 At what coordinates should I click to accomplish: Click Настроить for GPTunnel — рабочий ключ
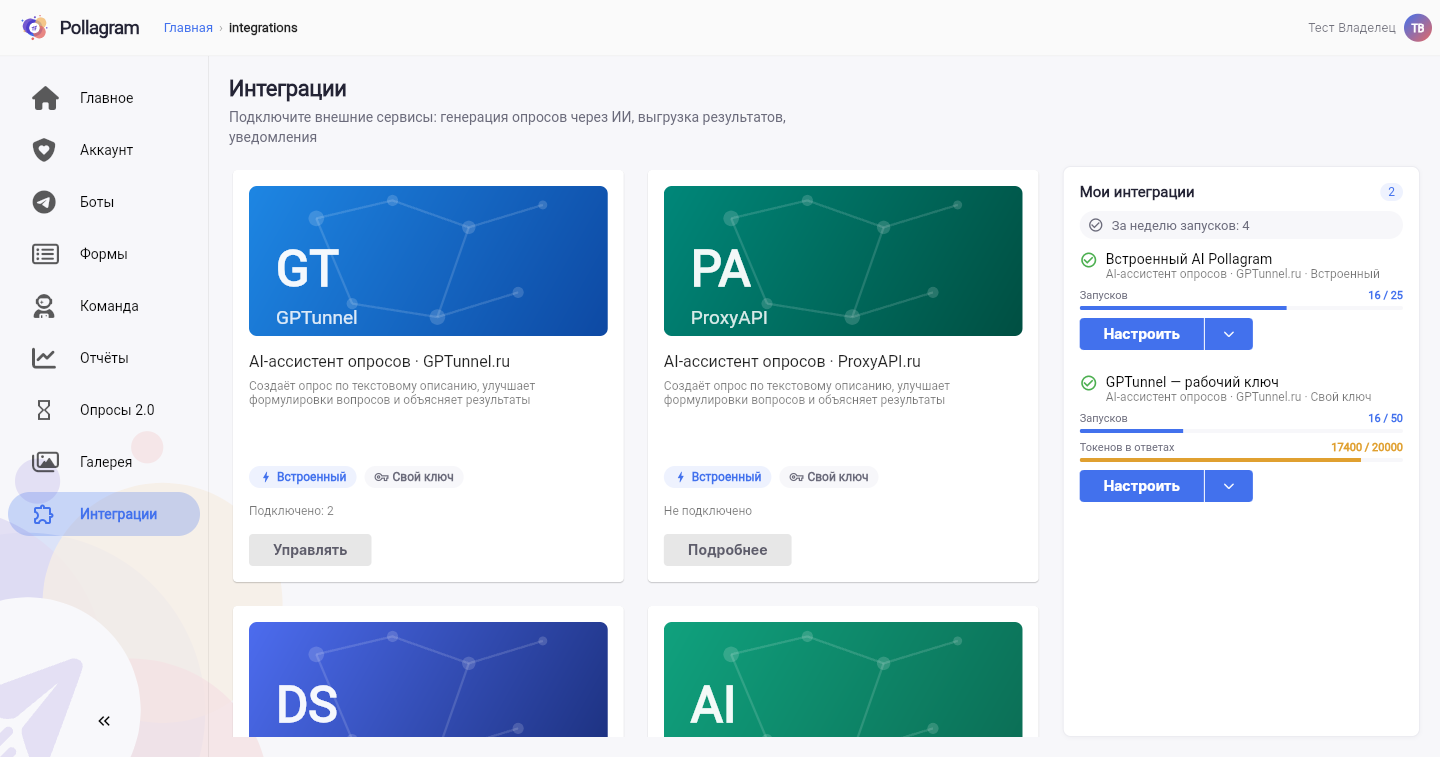1141,486
